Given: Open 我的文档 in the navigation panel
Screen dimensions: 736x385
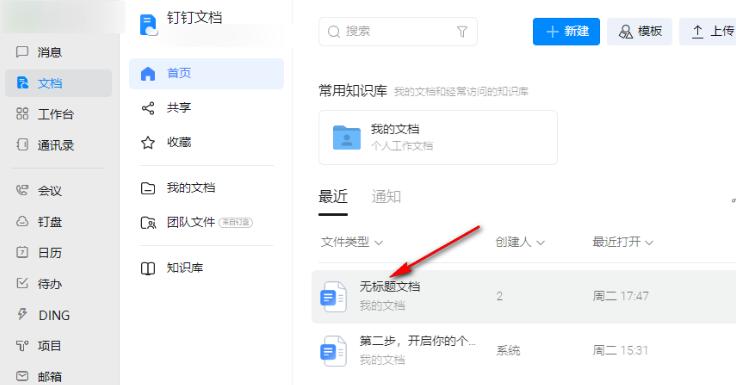Looking at the screenshot, I should [x=178, y=188].
